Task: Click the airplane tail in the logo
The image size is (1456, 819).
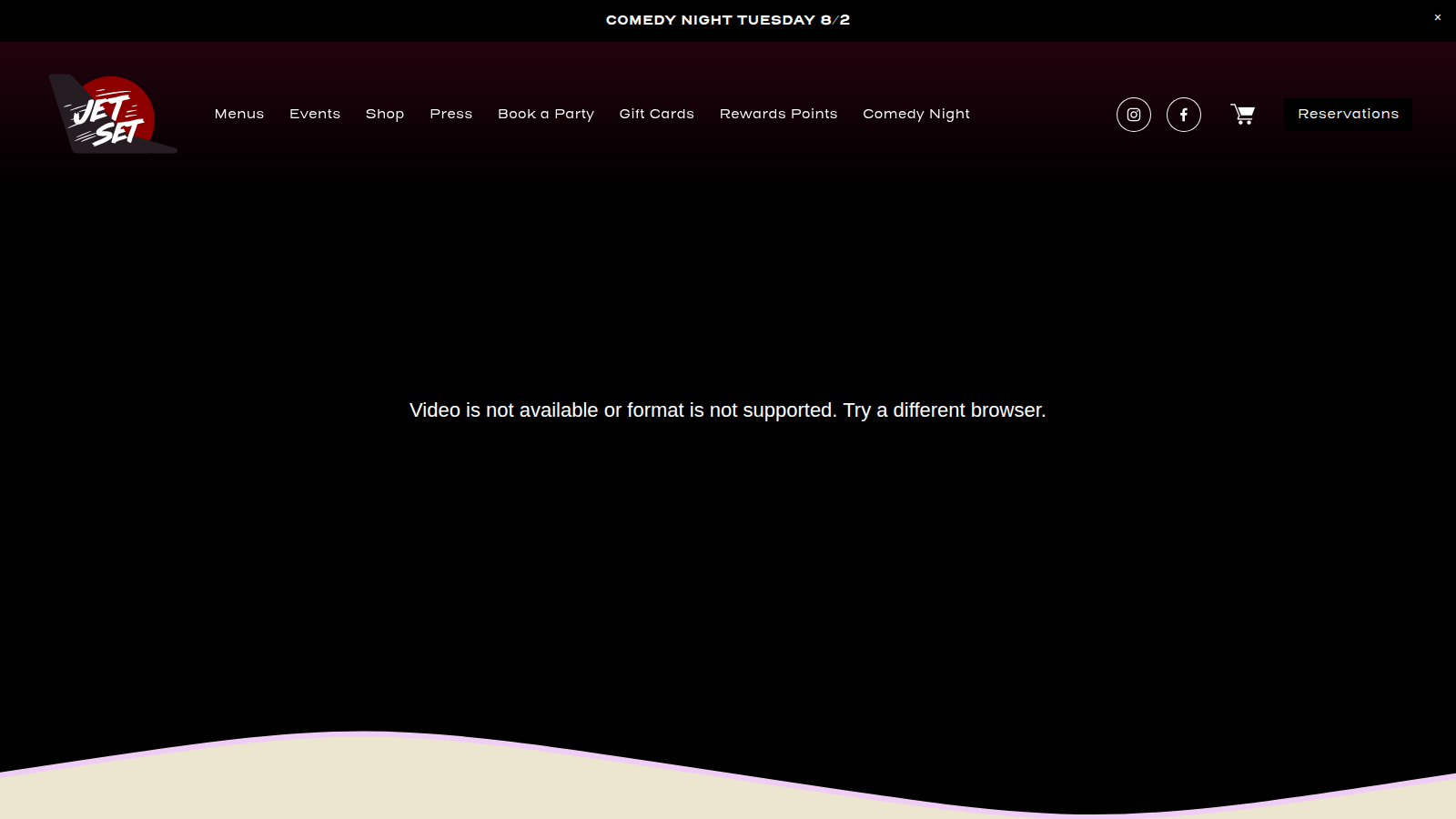Action: click(x=64, y=96)
